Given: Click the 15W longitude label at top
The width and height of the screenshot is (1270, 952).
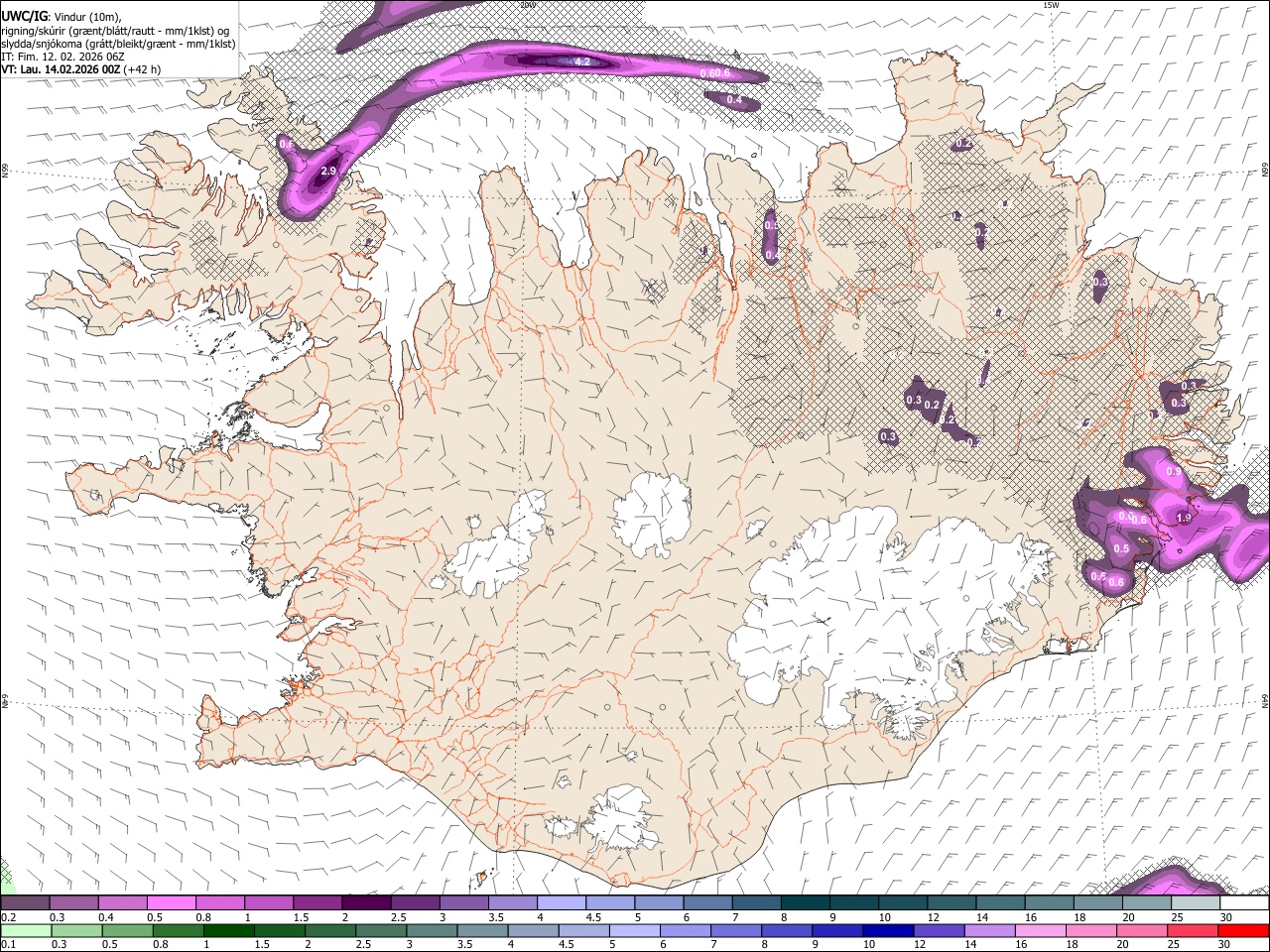Looking at the screenshot, I should (x=1052, y=5).
